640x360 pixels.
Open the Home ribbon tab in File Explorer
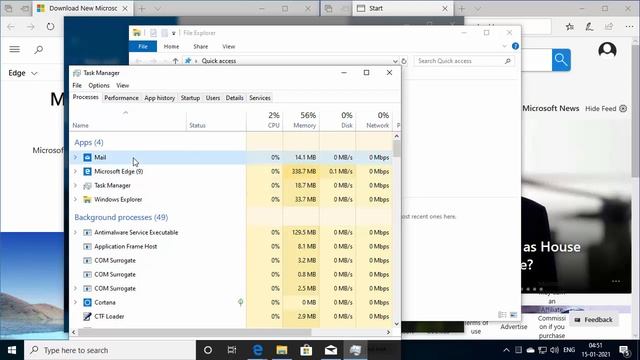tap(171, 47)
